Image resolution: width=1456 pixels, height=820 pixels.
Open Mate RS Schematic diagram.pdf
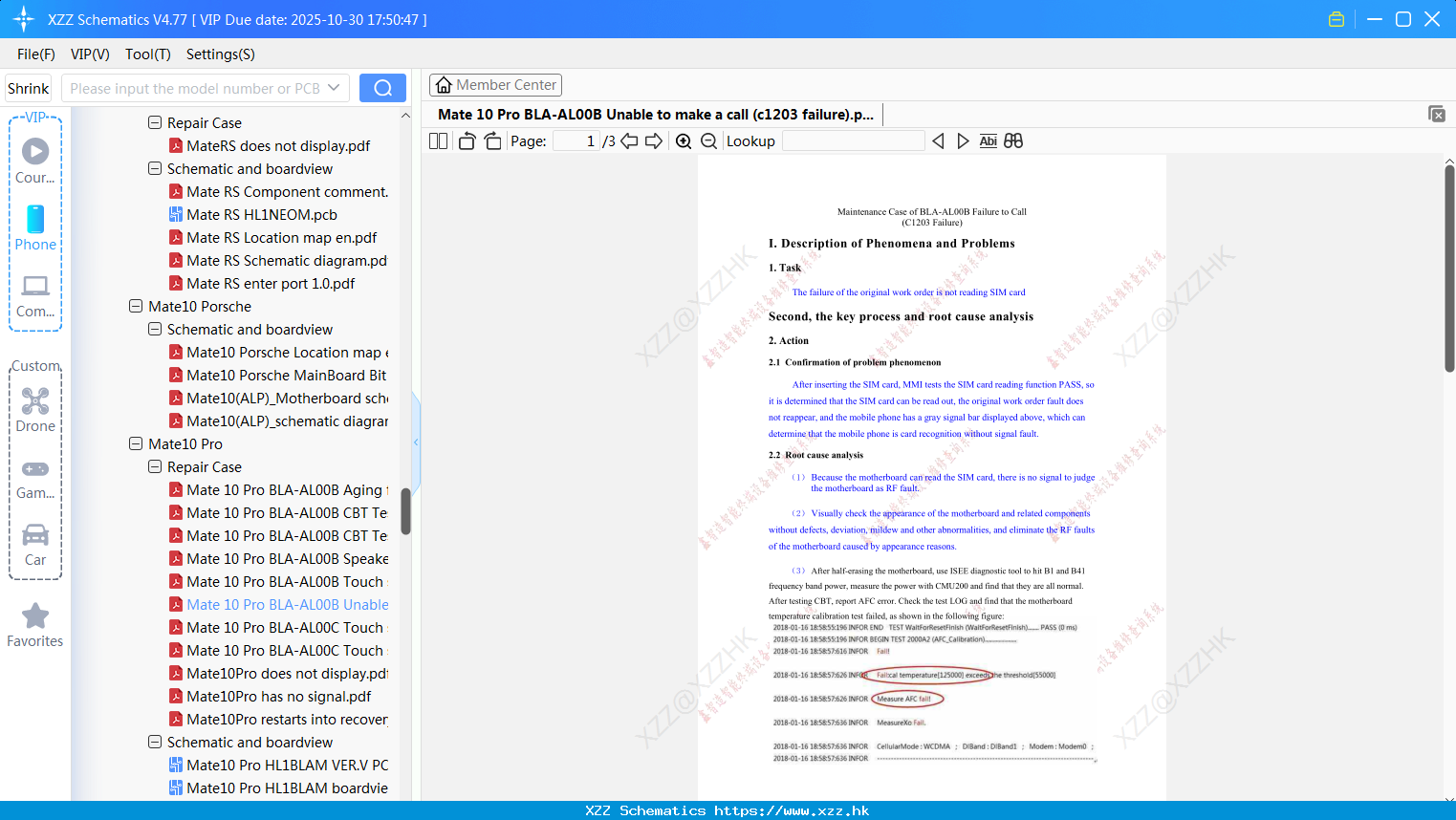(279, 261)
